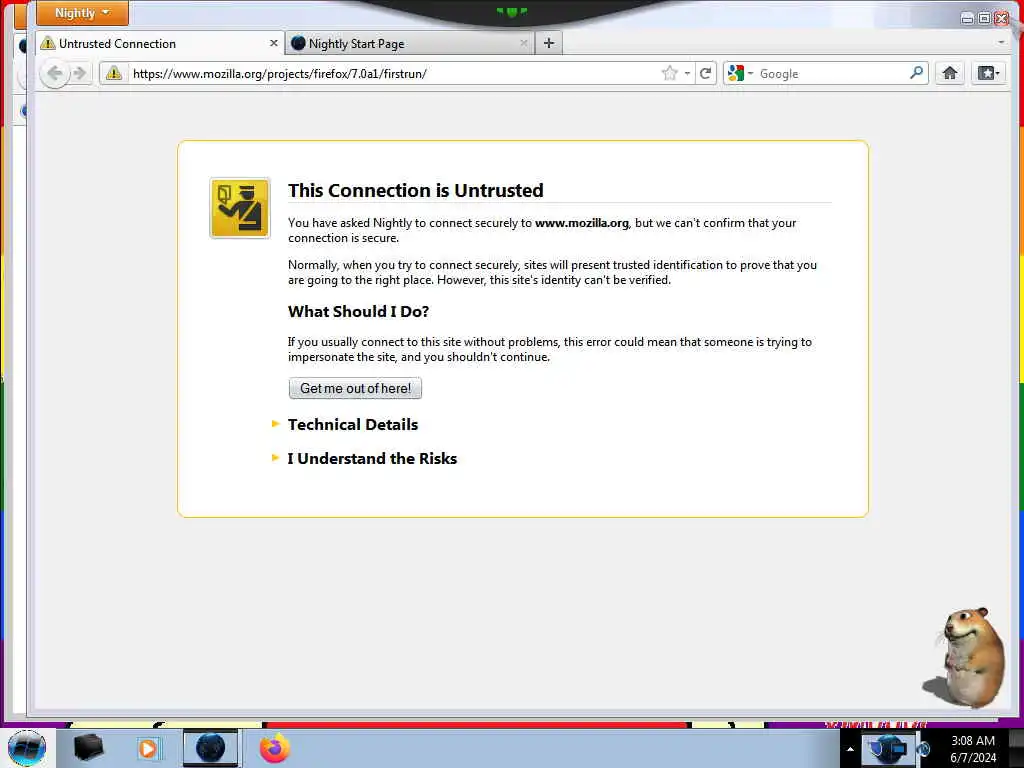Close the Nightly Start Page tab
Viewport: 1024px width, 768px height.
click(524, 43)
